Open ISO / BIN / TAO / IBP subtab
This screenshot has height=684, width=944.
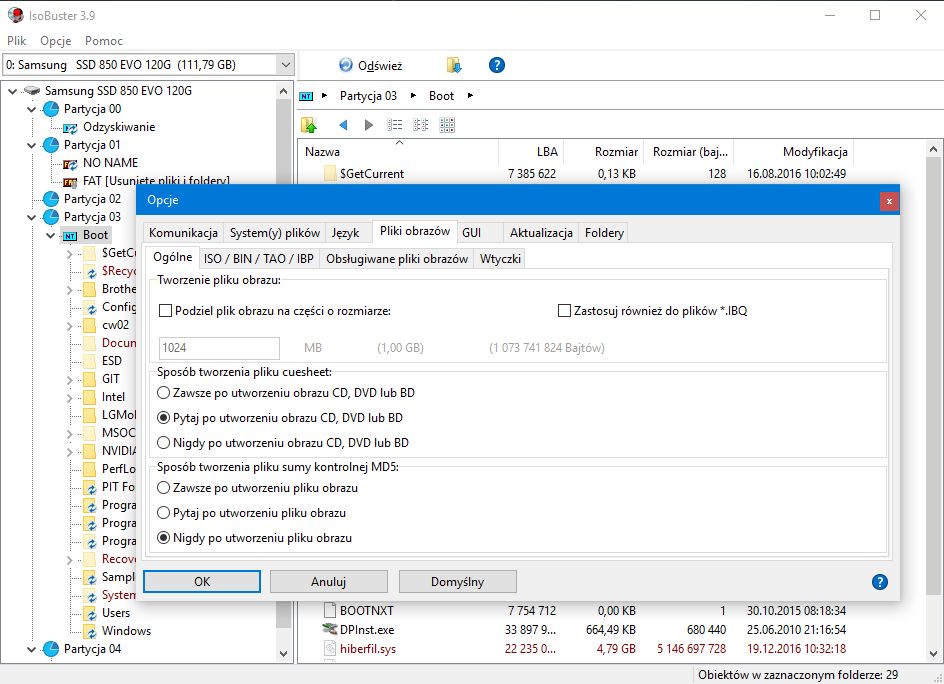258,259
